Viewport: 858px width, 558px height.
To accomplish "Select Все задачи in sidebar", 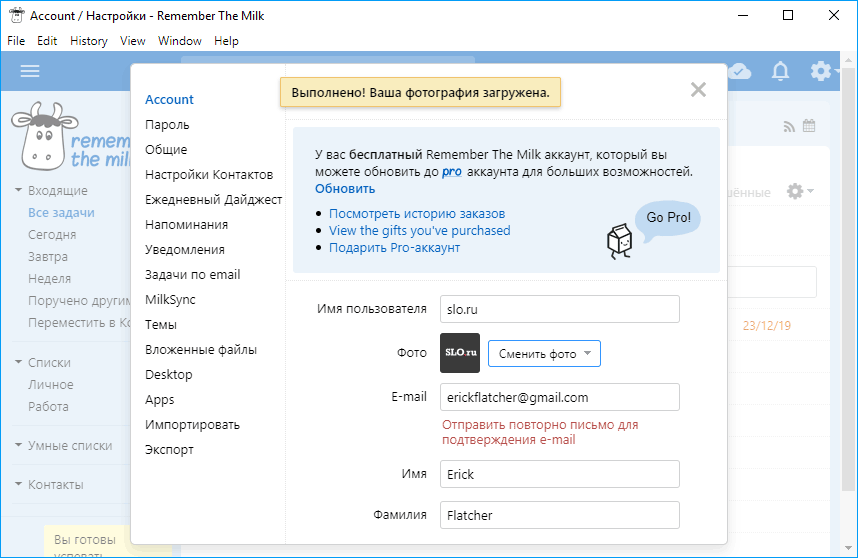I will click(61, 213).
